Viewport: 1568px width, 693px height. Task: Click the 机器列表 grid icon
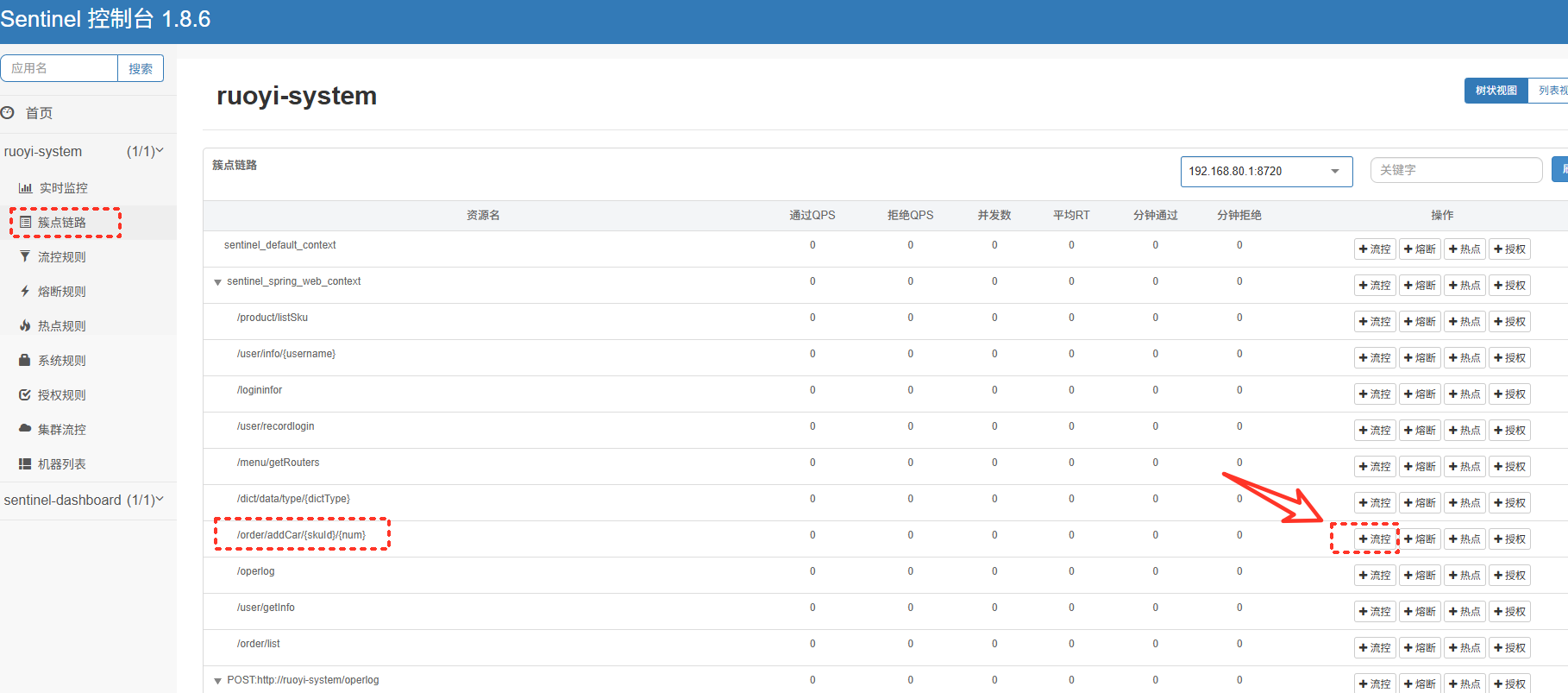25,464
